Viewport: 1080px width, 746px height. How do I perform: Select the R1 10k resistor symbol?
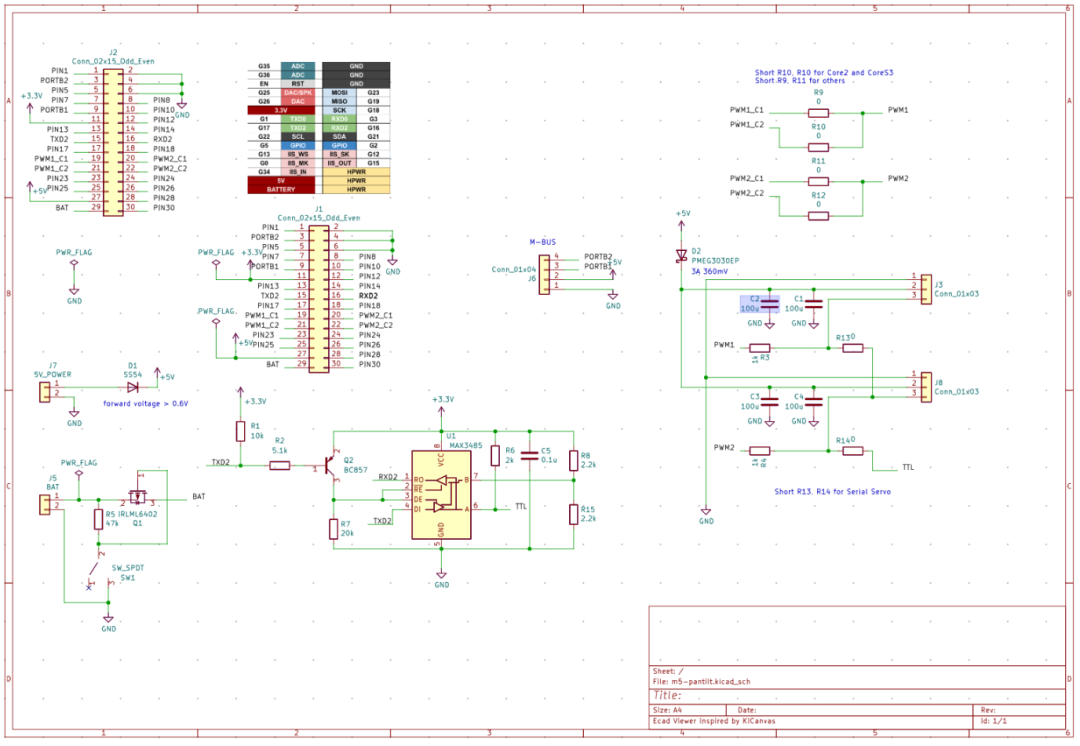240,431
